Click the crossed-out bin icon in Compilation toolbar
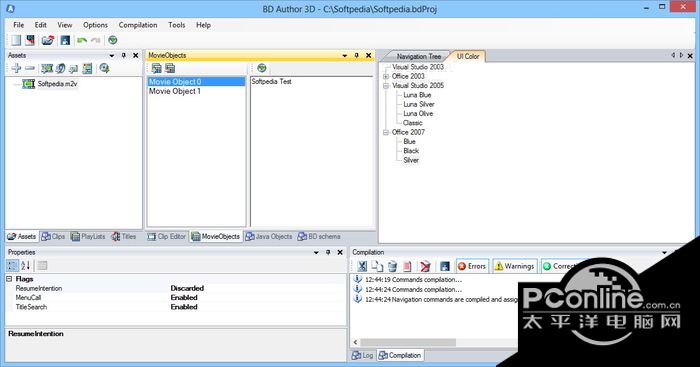The height and width of the screenshot is (367, 700). point(425,266)
